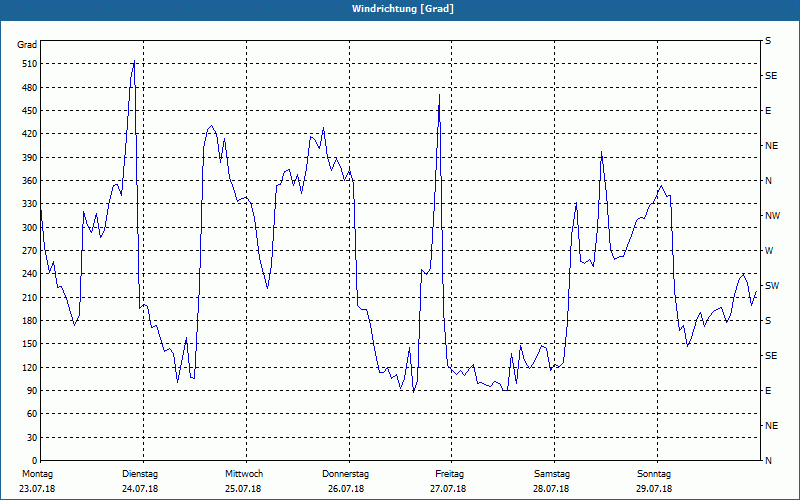
Task: Select the NW compass label
Action: point(772,216)
